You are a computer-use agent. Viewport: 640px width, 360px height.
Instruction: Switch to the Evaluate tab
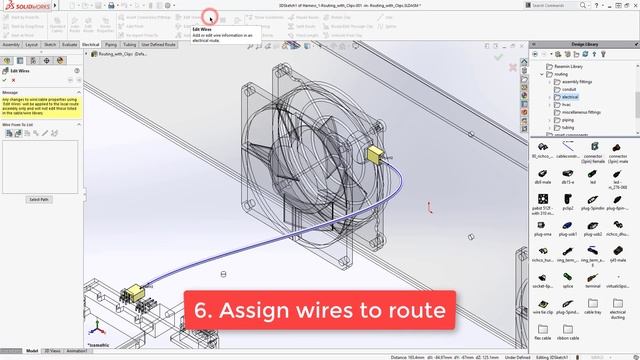(x=69, y=44)
